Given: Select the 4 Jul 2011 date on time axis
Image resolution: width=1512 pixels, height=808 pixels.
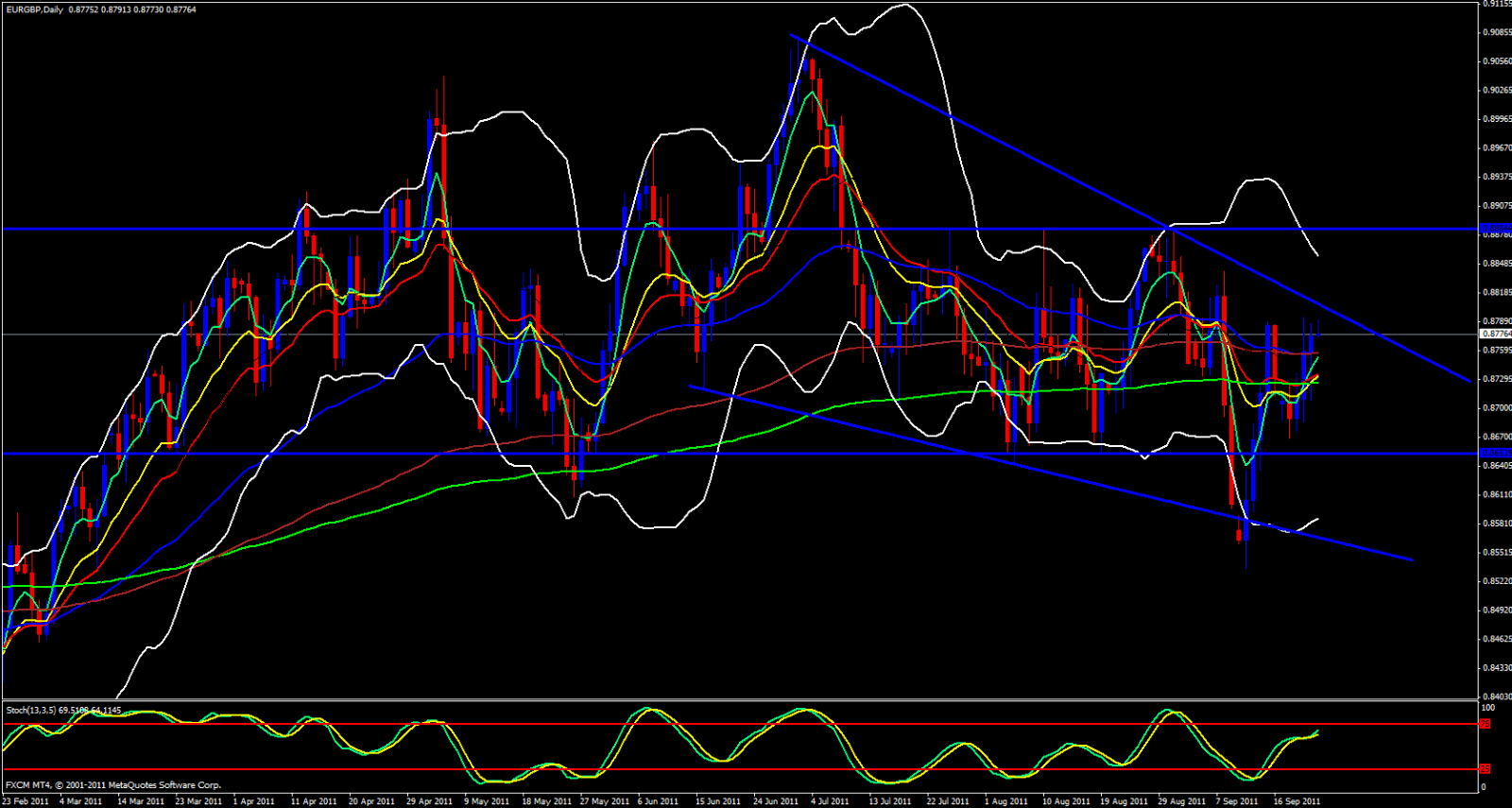Looking at the screenshot, I should (830, 801).
